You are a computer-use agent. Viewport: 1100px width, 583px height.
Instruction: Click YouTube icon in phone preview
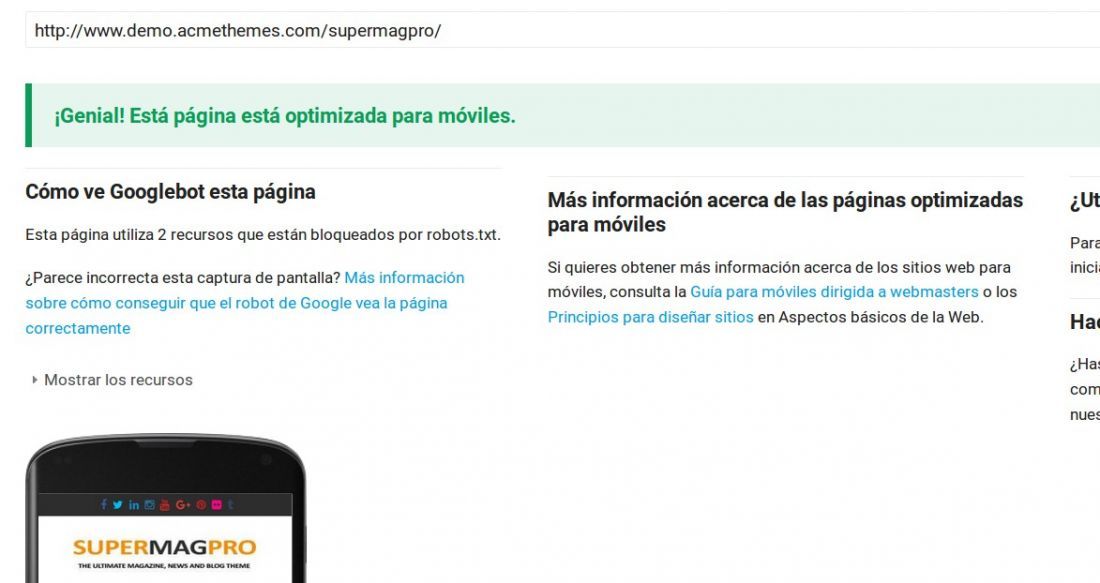[165, 504]
